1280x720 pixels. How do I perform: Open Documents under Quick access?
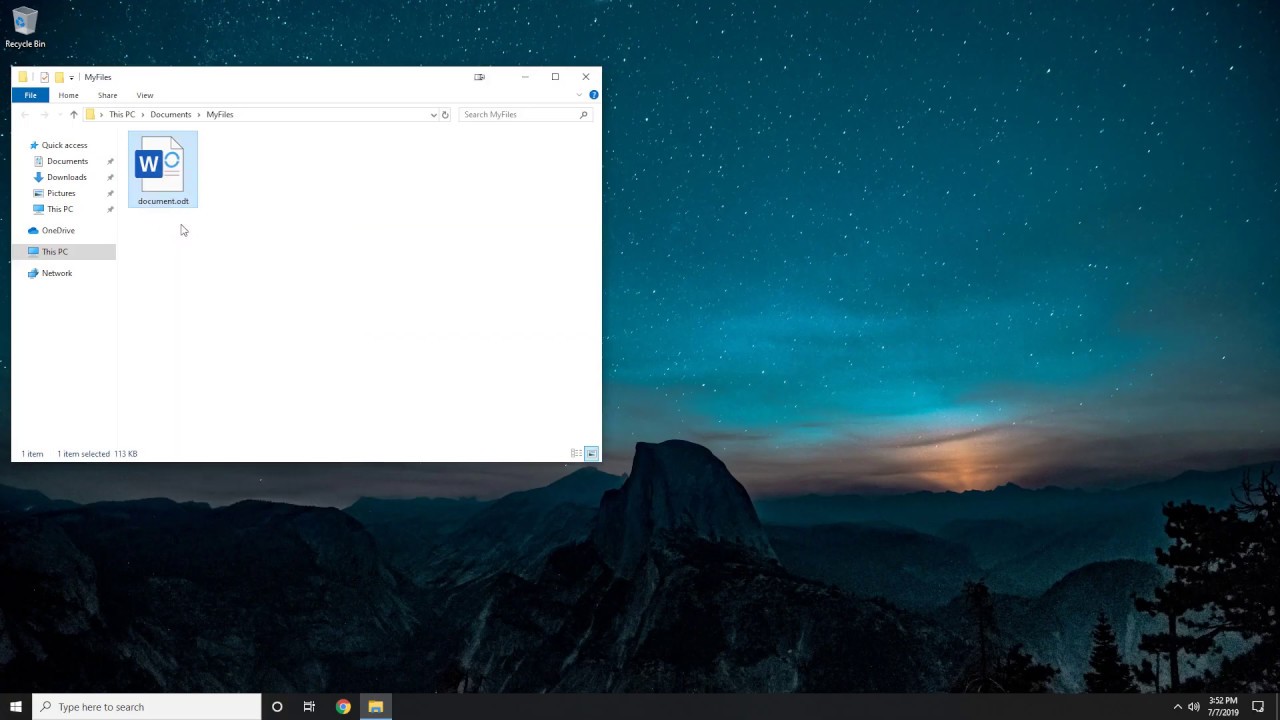coord(67,161)
